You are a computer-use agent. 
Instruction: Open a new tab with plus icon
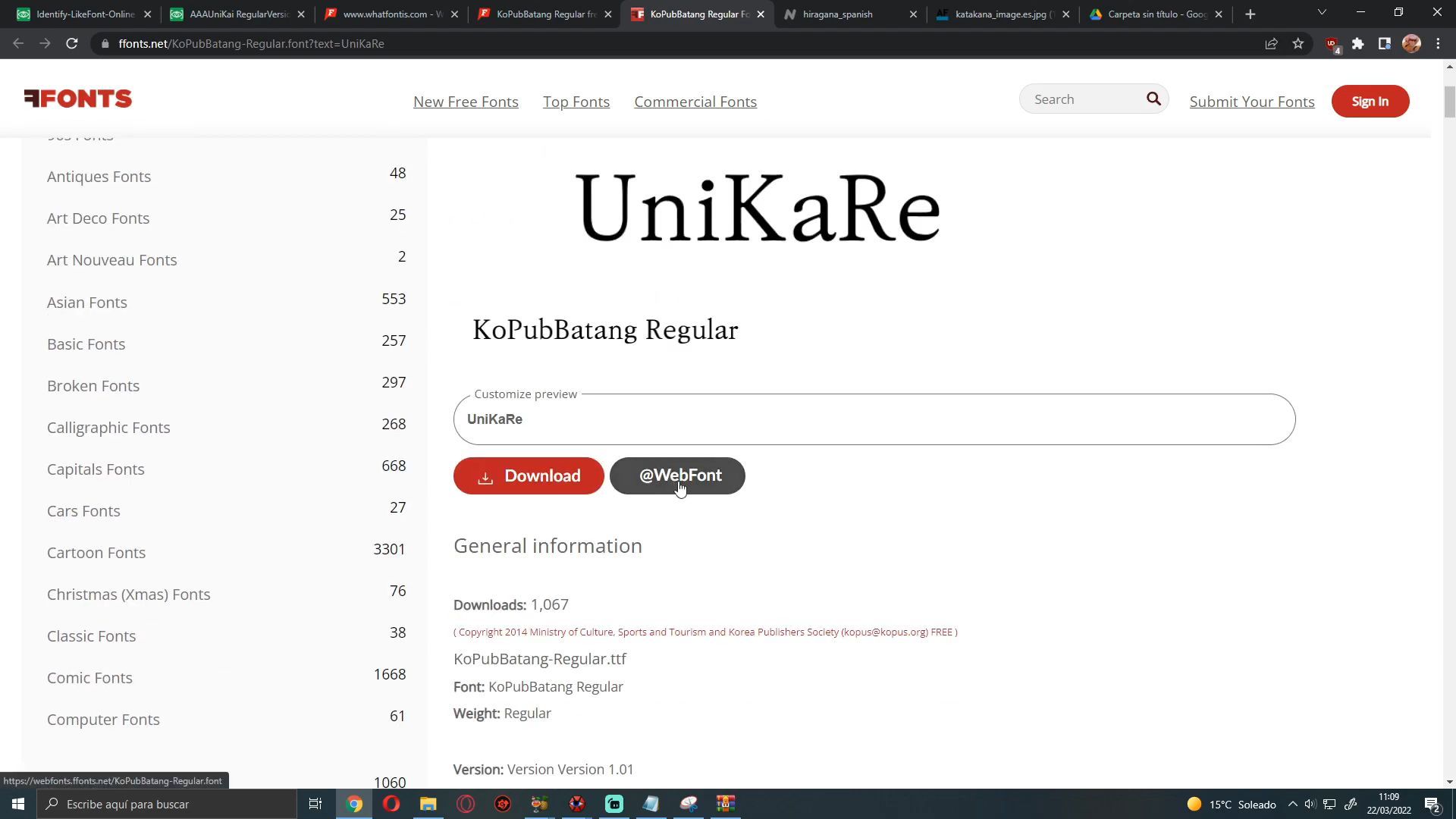coord(1250,14)
